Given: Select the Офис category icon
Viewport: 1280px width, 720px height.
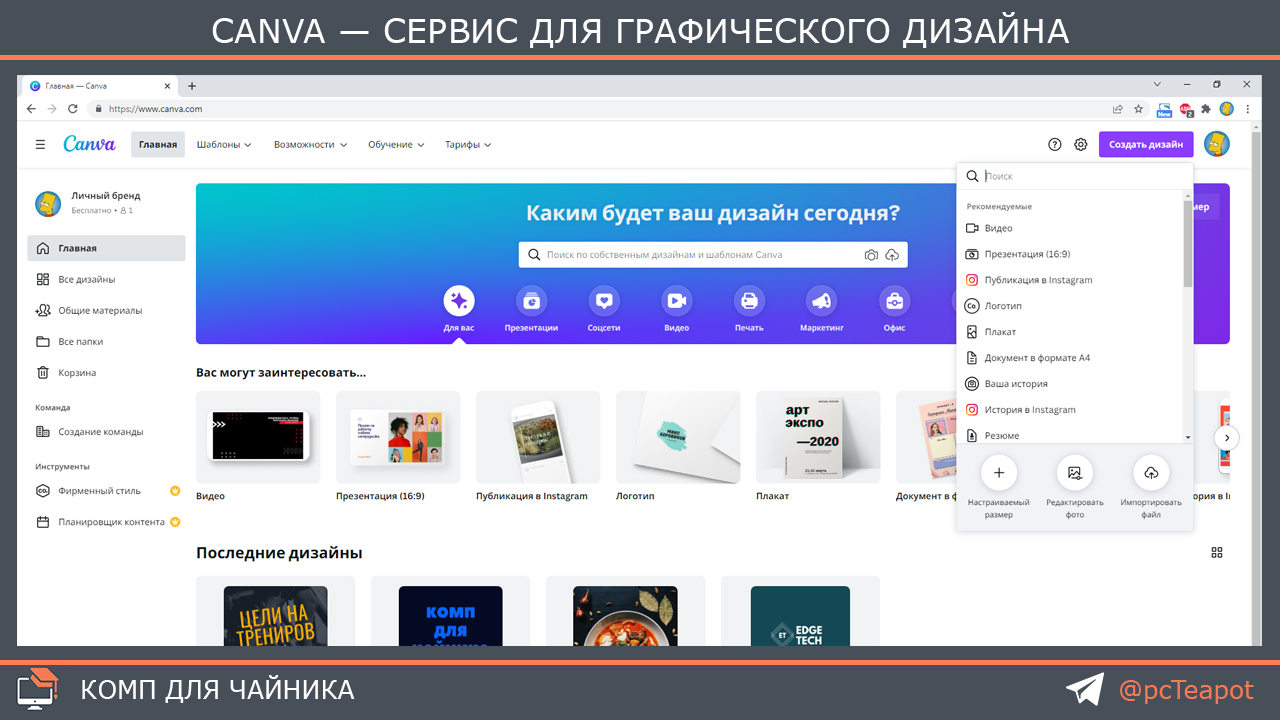Looking at the screenshot, I should point(894,300).
